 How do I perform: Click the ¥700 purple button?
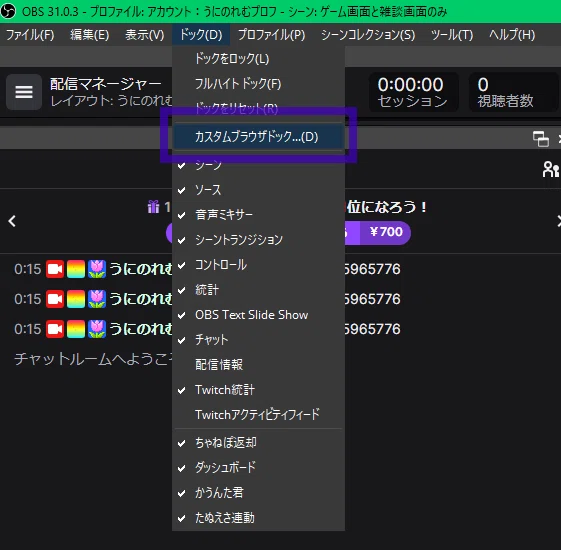point(385,232)
